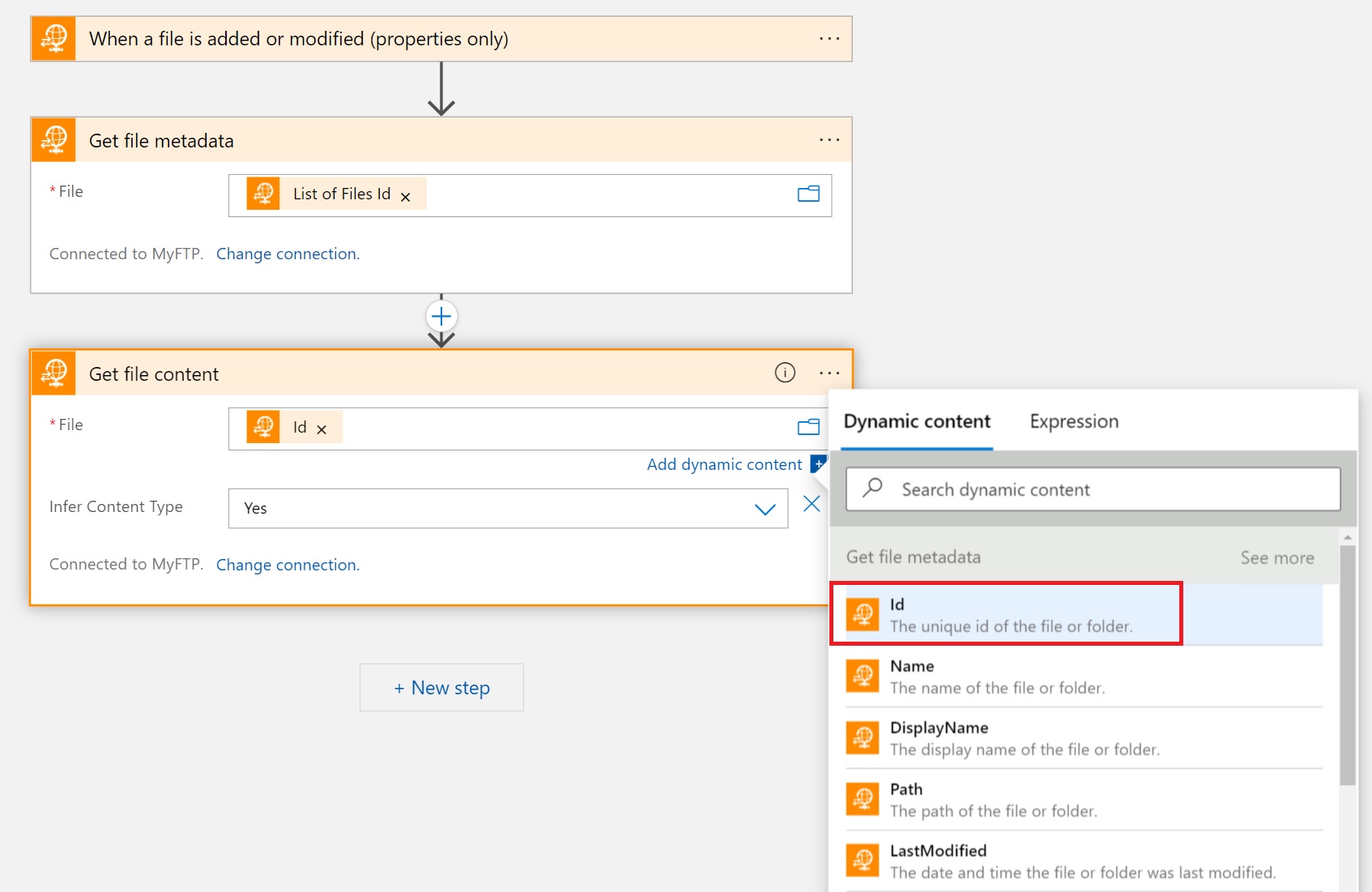This screenshot has height=892, width=1372.
Task: Click See more for Get file metadata
Action: tap(1276, 557)
